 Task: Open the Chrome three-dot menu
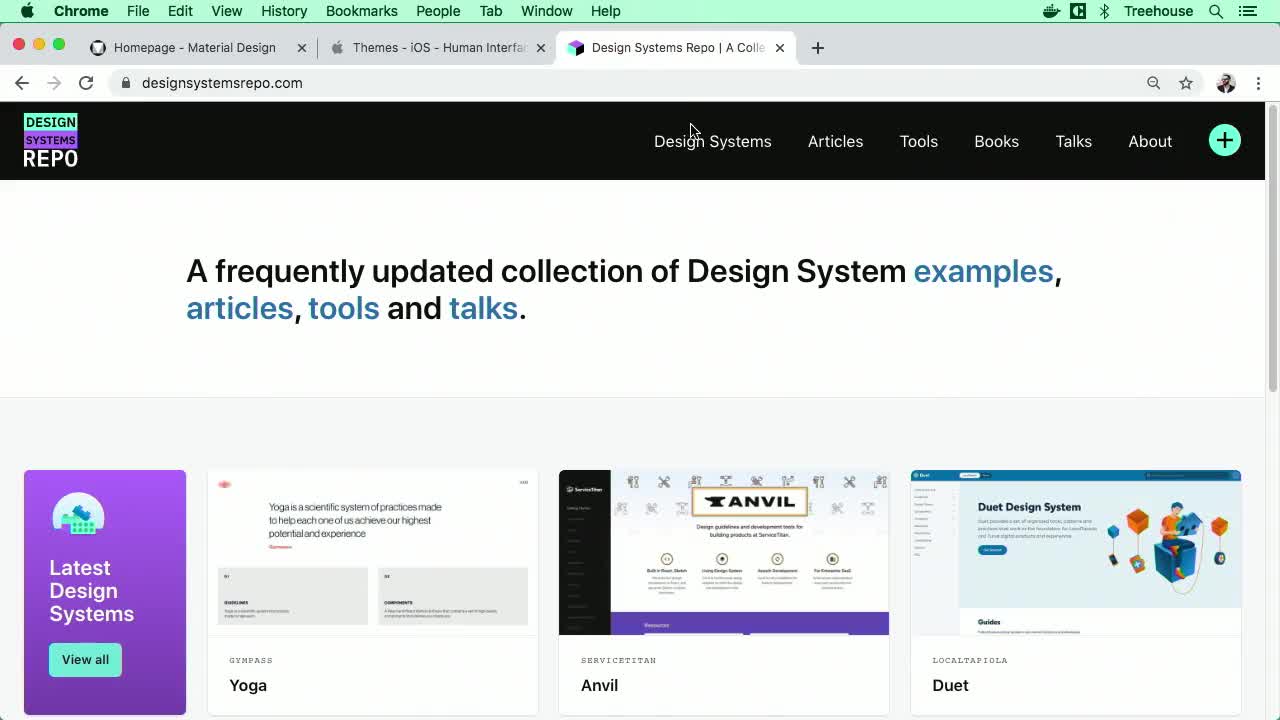pos(1258,83)
